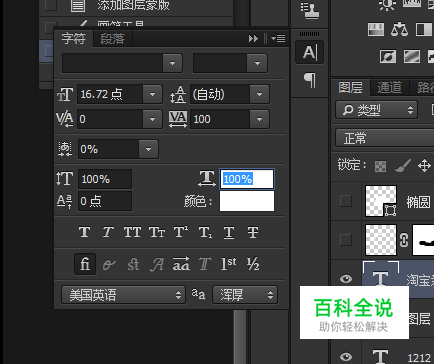
Task: Expand the font size dropdown at 16.72 点
Action: (x=152, y=94)
